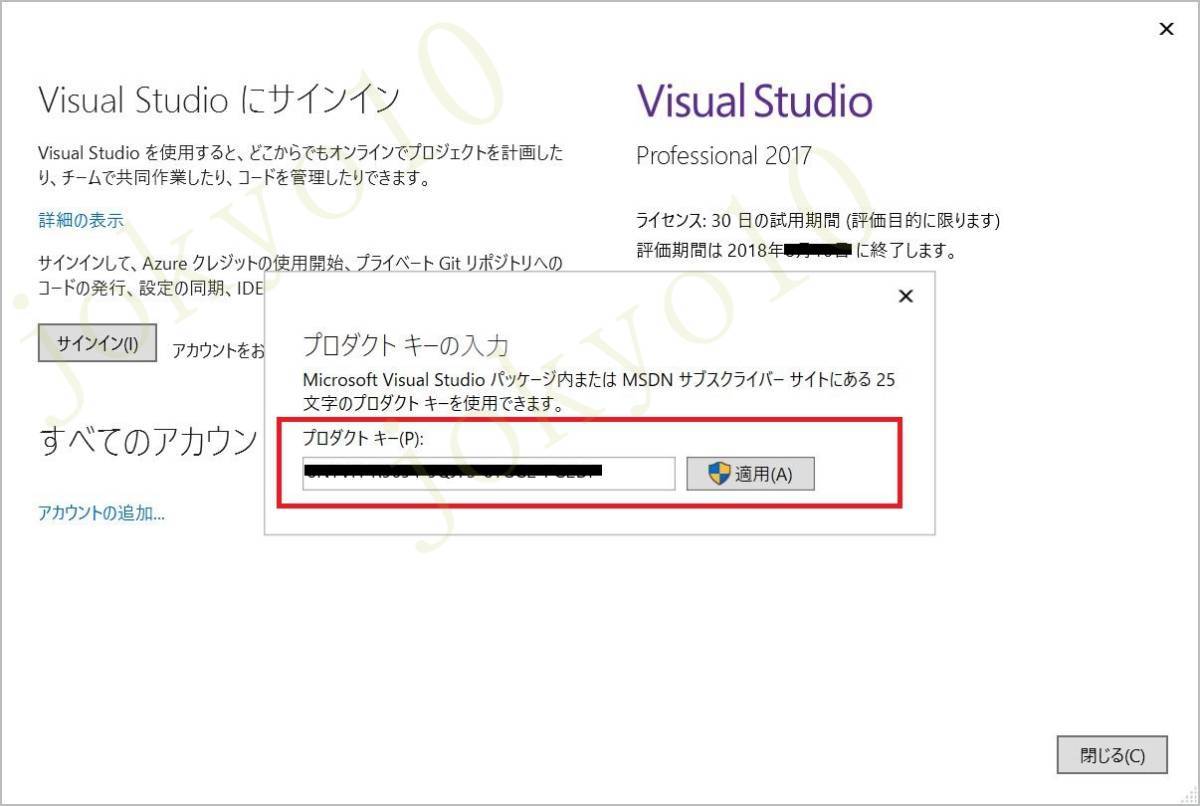This screenshot has height=806, width=1200.
Task: Click the 評価期間は 2018年 expiry text
Action: (x=796, y=250)
